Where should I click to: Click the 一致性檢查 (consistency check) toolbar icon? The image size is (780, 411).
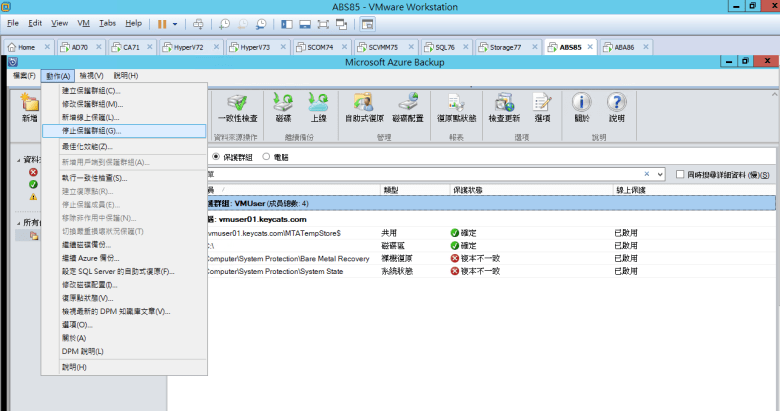tap(237, 107)
